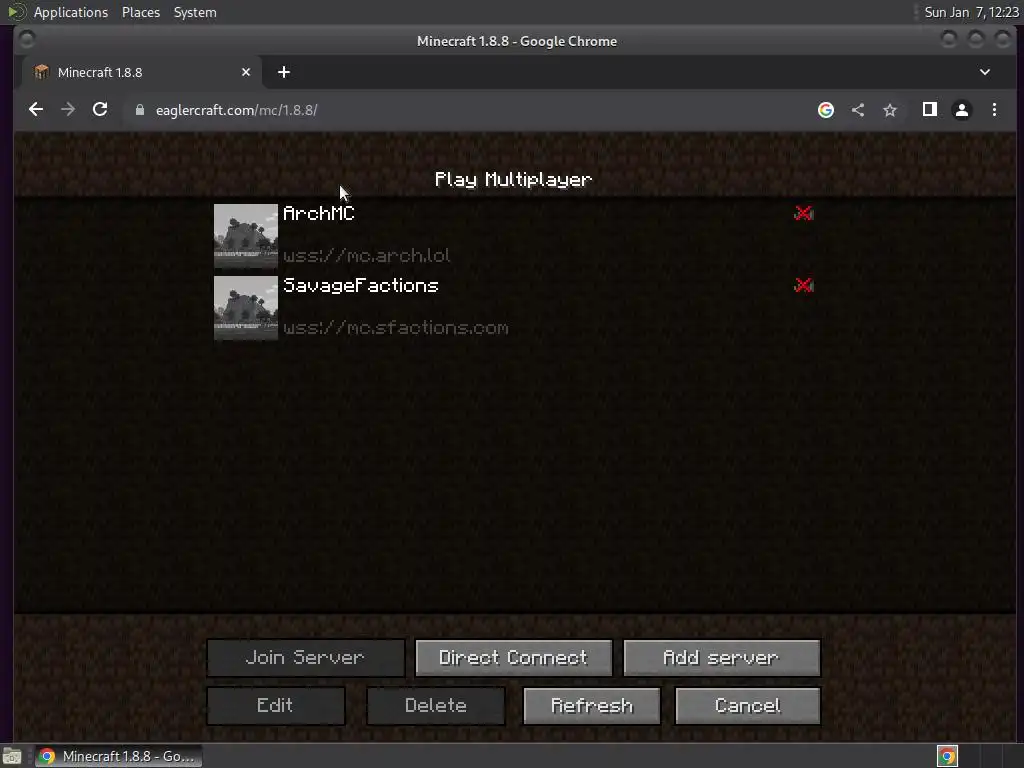Open a new browser tab
The width and height of the screenshot is (1024, 768).
pos(283,72)
